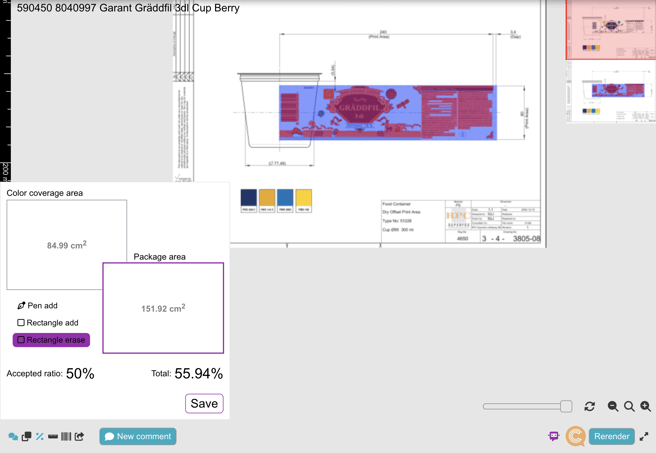Select the Pen add tool

[37, 306]
